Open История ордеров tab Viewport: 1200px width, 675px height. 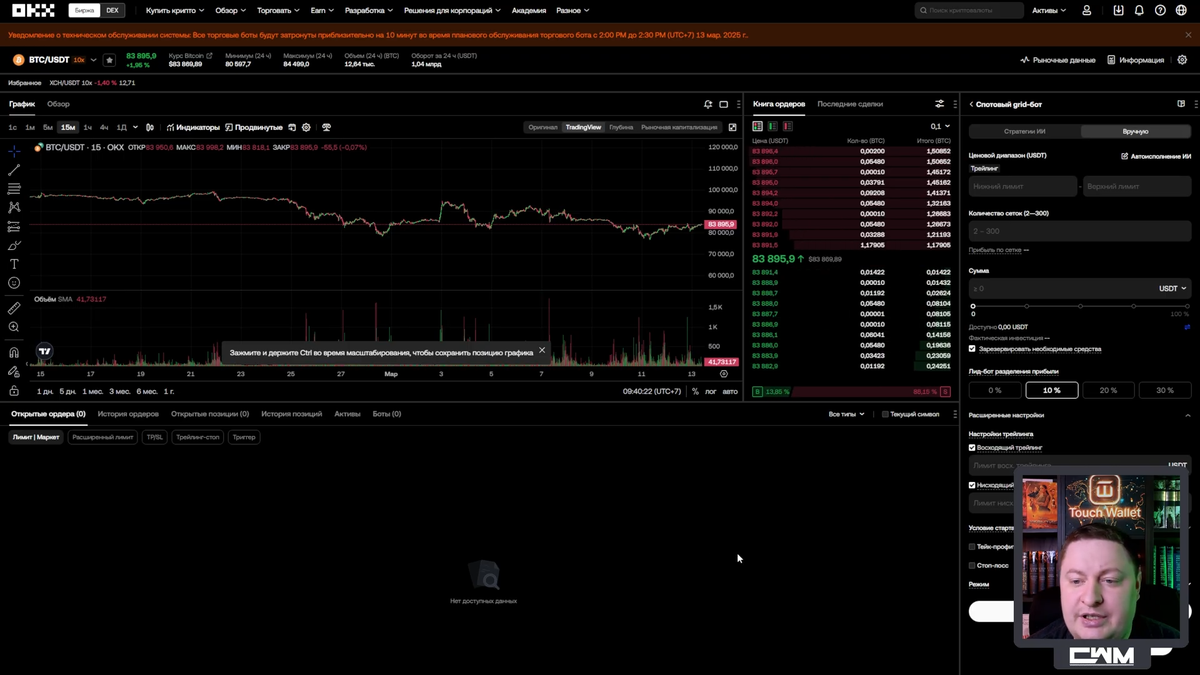[128, 414]
